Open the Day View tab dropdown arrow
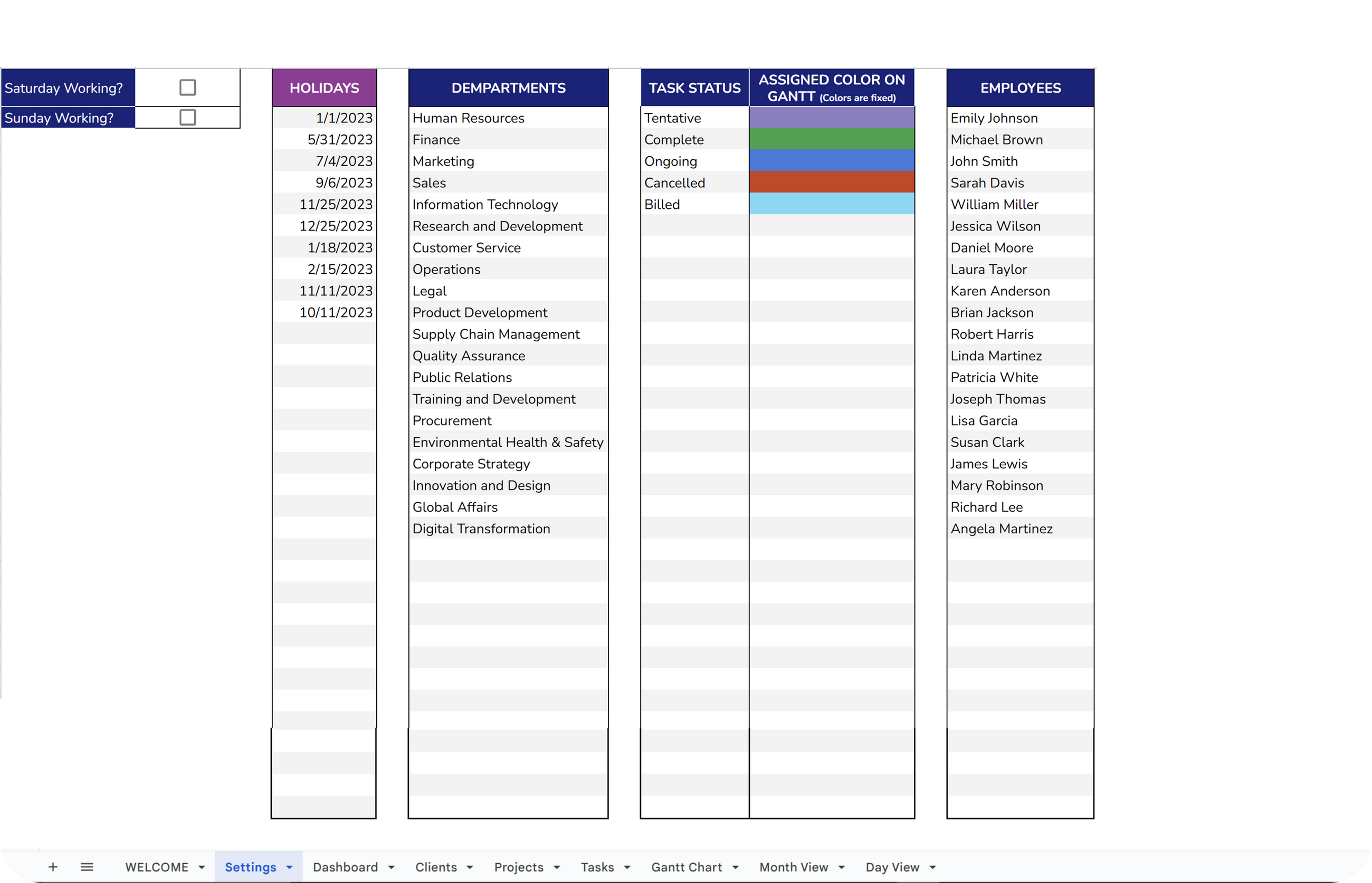Viewport: 1372px width, 883px height. point(932,867)
